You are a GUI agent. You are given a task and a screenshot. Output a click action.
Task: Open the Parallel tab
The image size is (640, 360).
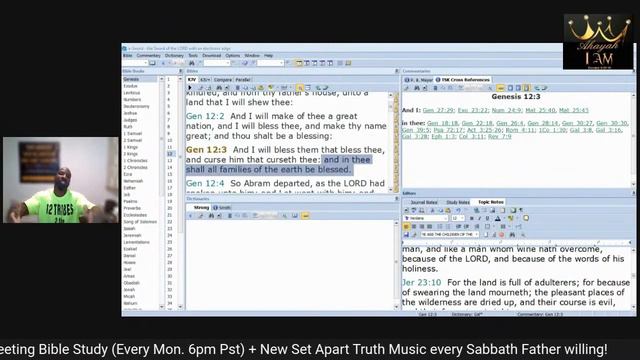[243, 80]
